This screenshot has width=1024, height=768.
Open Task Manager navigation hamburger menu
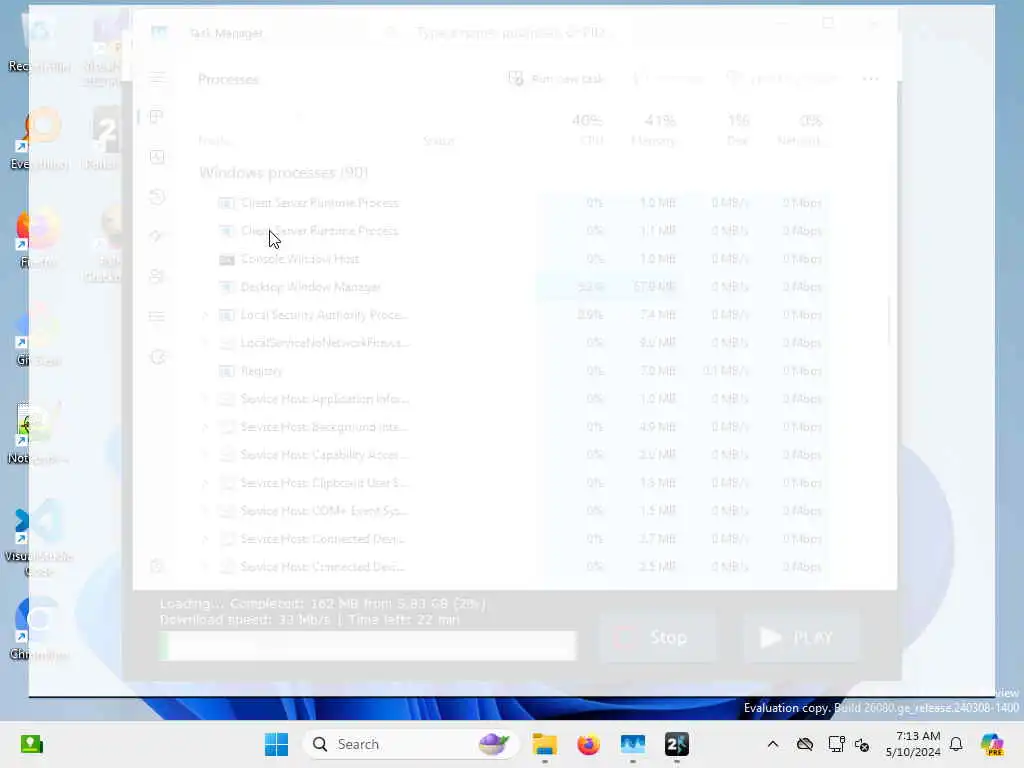(x=157, y=78)
